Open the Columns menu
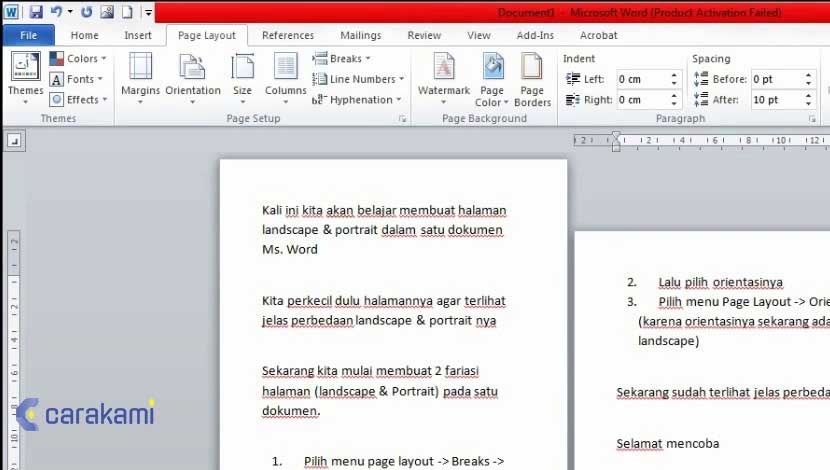This screenshot has width=830, height=470. coord(285,78)
